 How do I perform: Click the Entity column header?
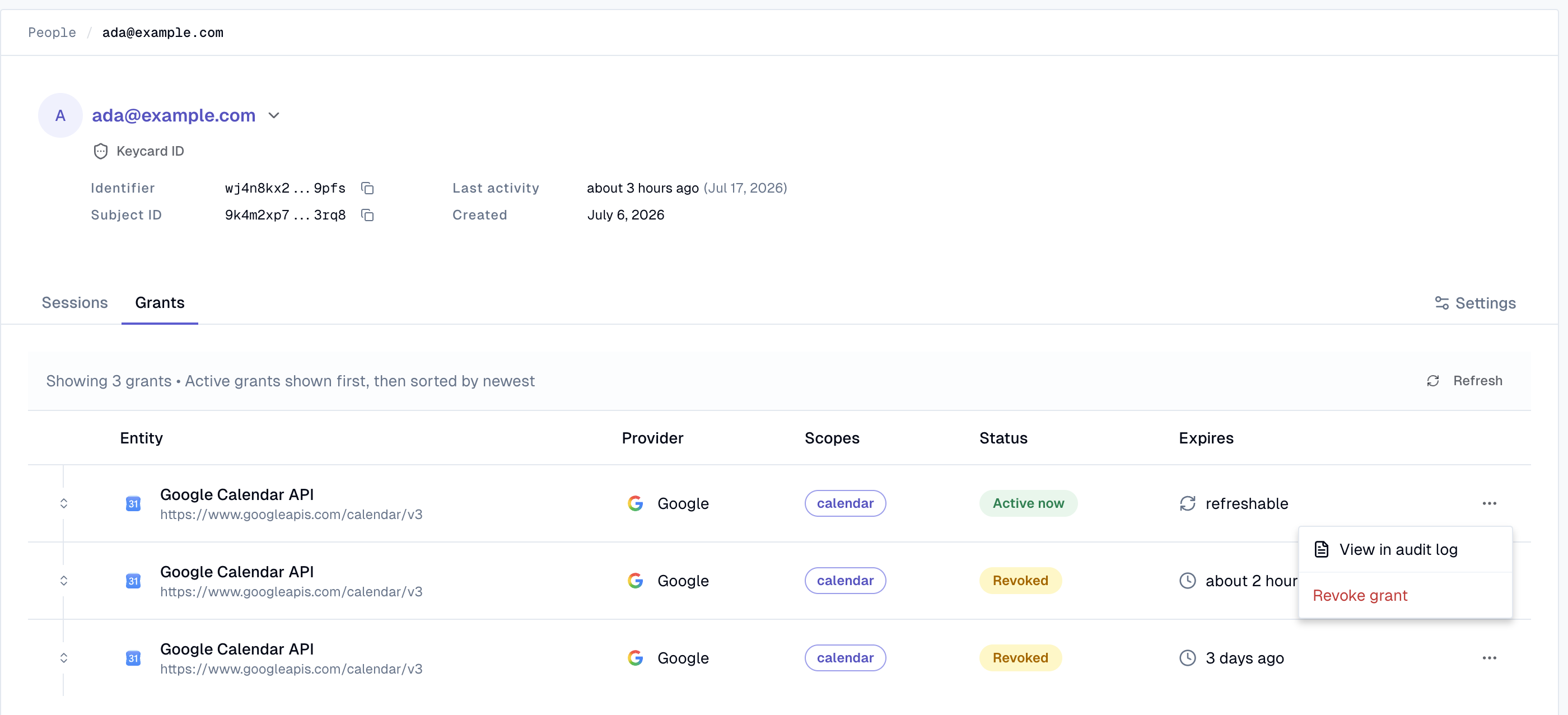[141, 438]
